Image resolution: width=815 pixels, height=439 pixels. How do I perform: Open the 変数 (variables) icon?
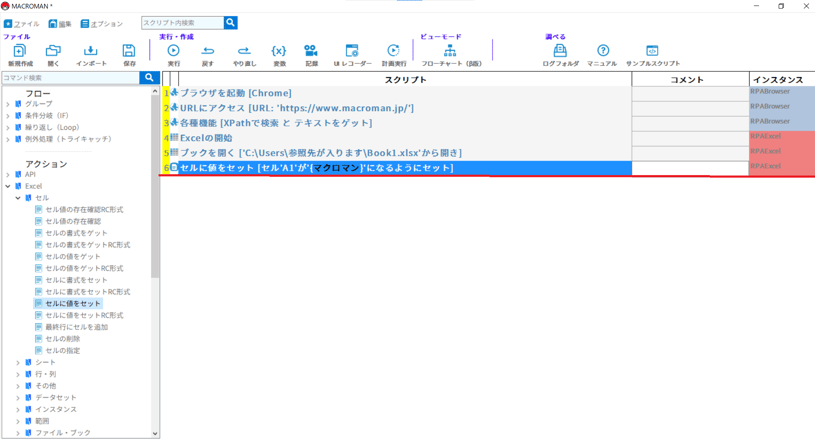(279, 50)
